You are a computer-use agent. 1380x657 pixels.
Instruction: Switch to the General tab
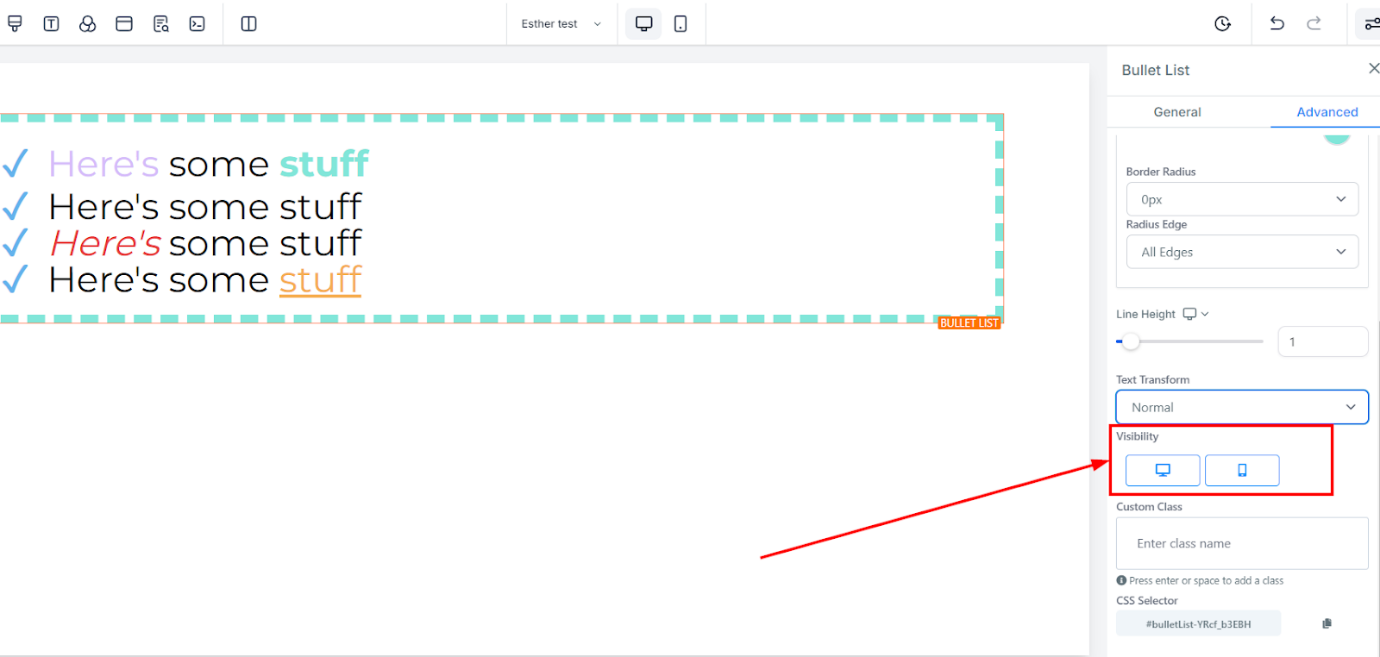click(1177, 112)
